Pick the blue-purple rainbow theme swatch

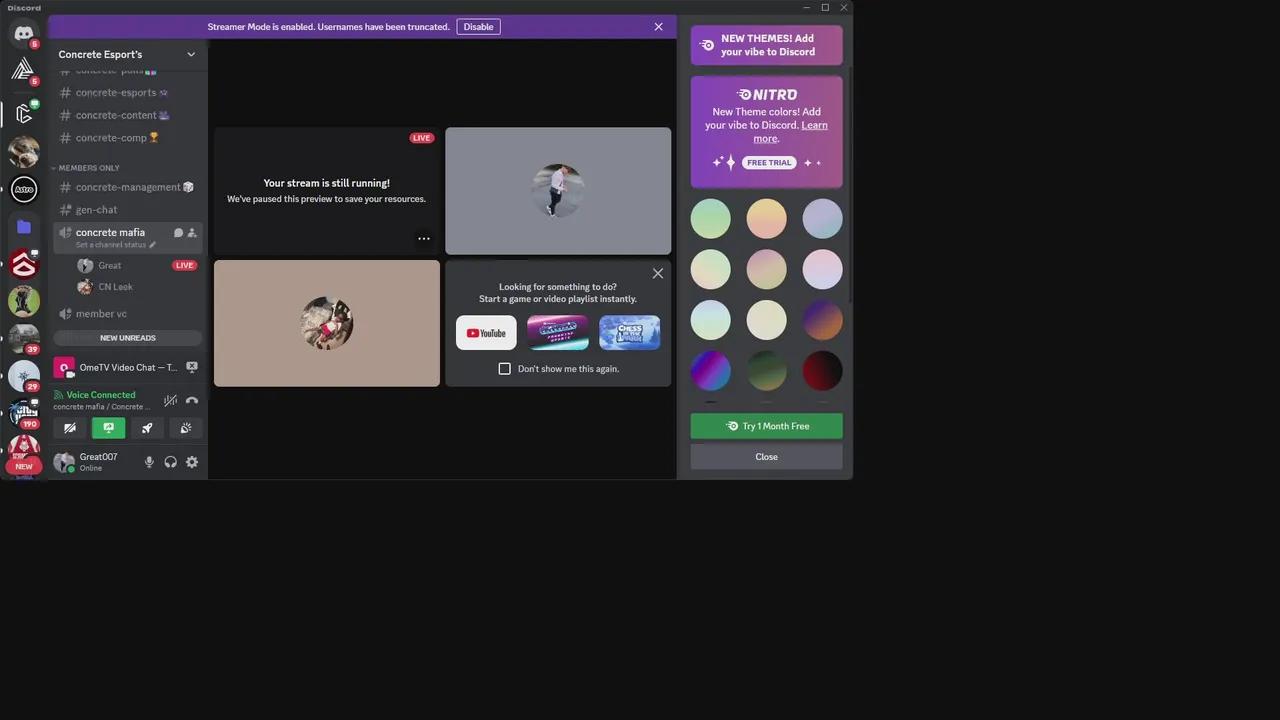(x=711, y=371)
